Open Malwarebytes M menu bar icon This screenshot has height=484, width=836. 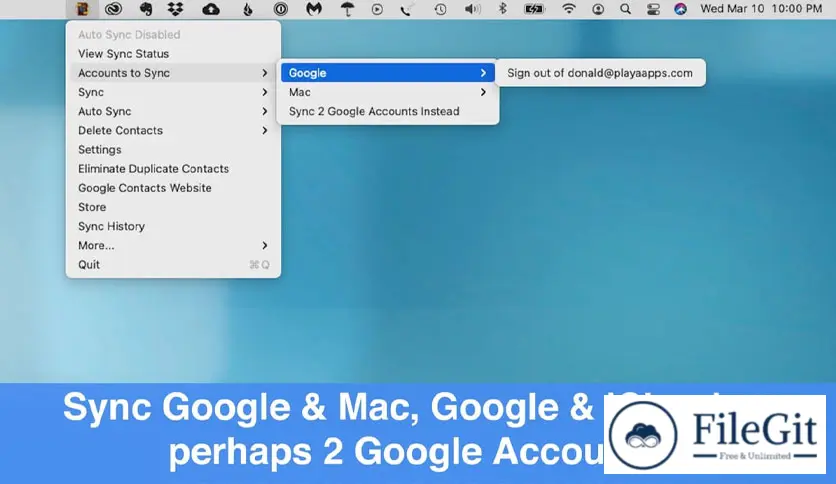(314, 9)
